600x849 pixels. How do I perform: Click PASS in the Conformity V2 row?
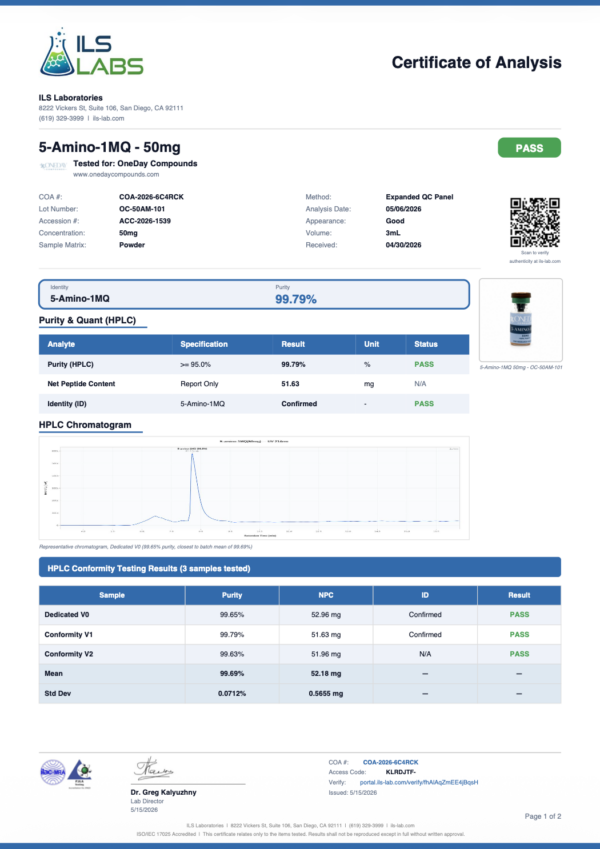[519, 654]
